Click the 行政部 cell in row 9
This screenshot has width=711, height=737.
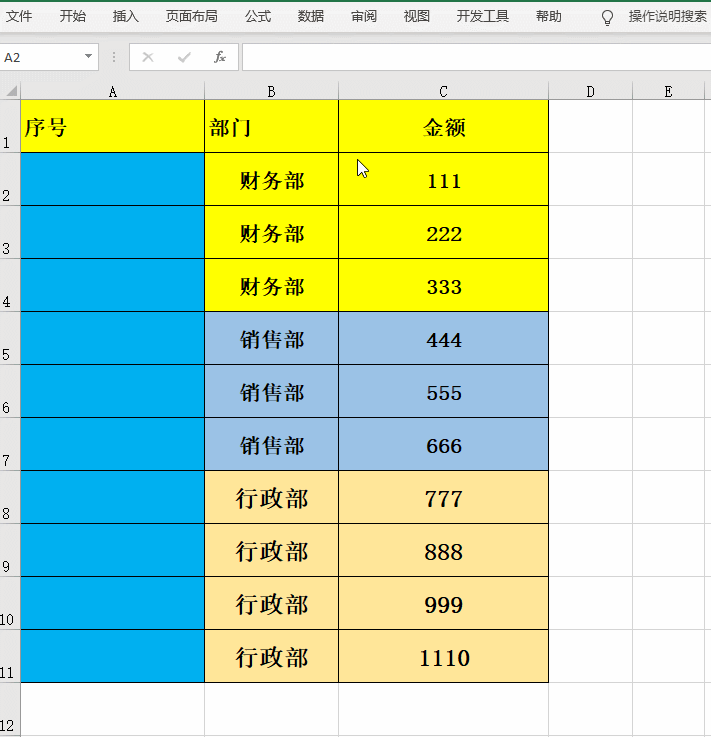click(x=272, y=550)
